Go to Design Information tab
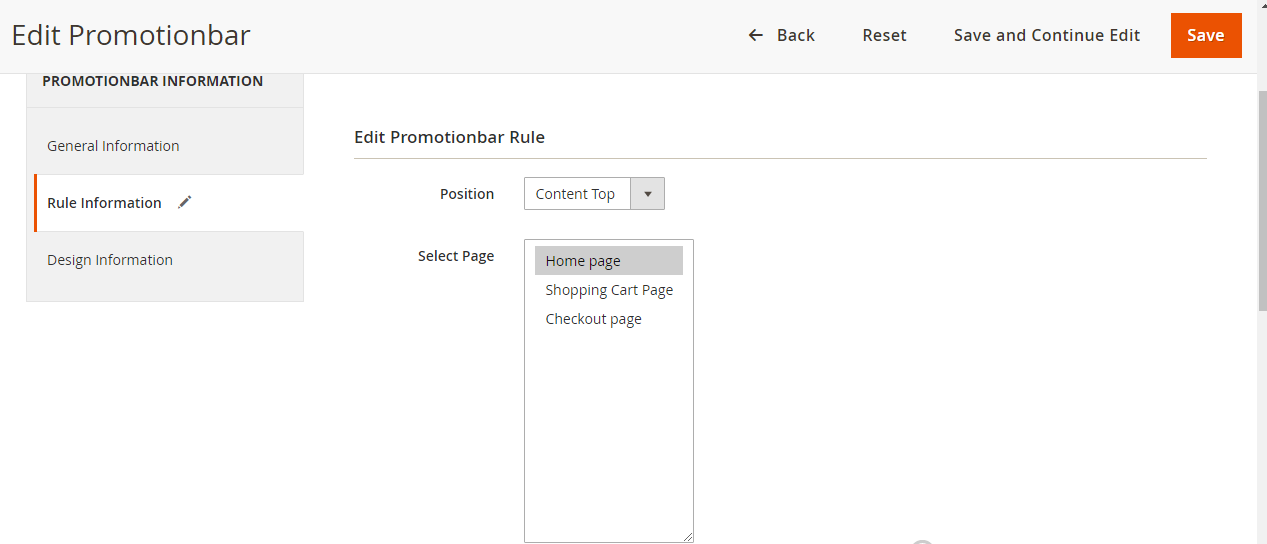This screenshot has height=544, width=1267. point(110,260)
